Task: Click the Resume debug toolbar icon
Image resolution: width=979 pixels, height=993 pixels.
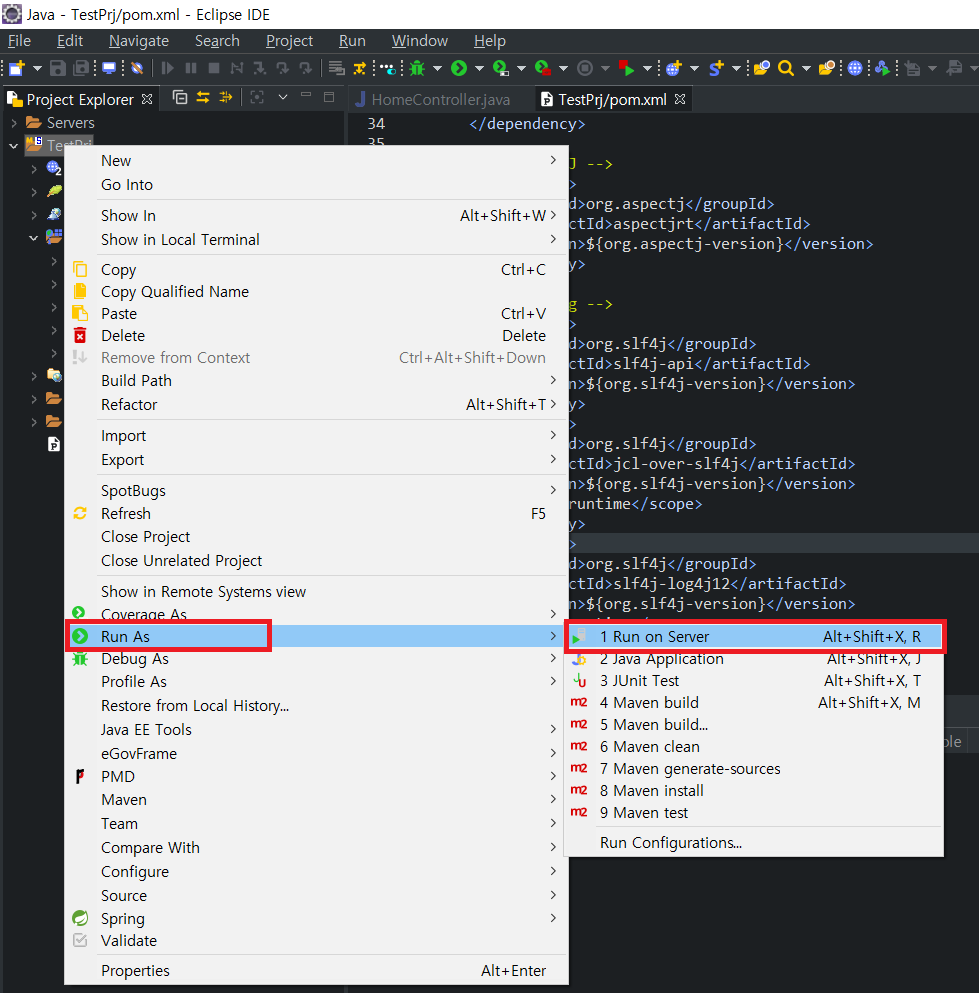Action: click(167, 68)
